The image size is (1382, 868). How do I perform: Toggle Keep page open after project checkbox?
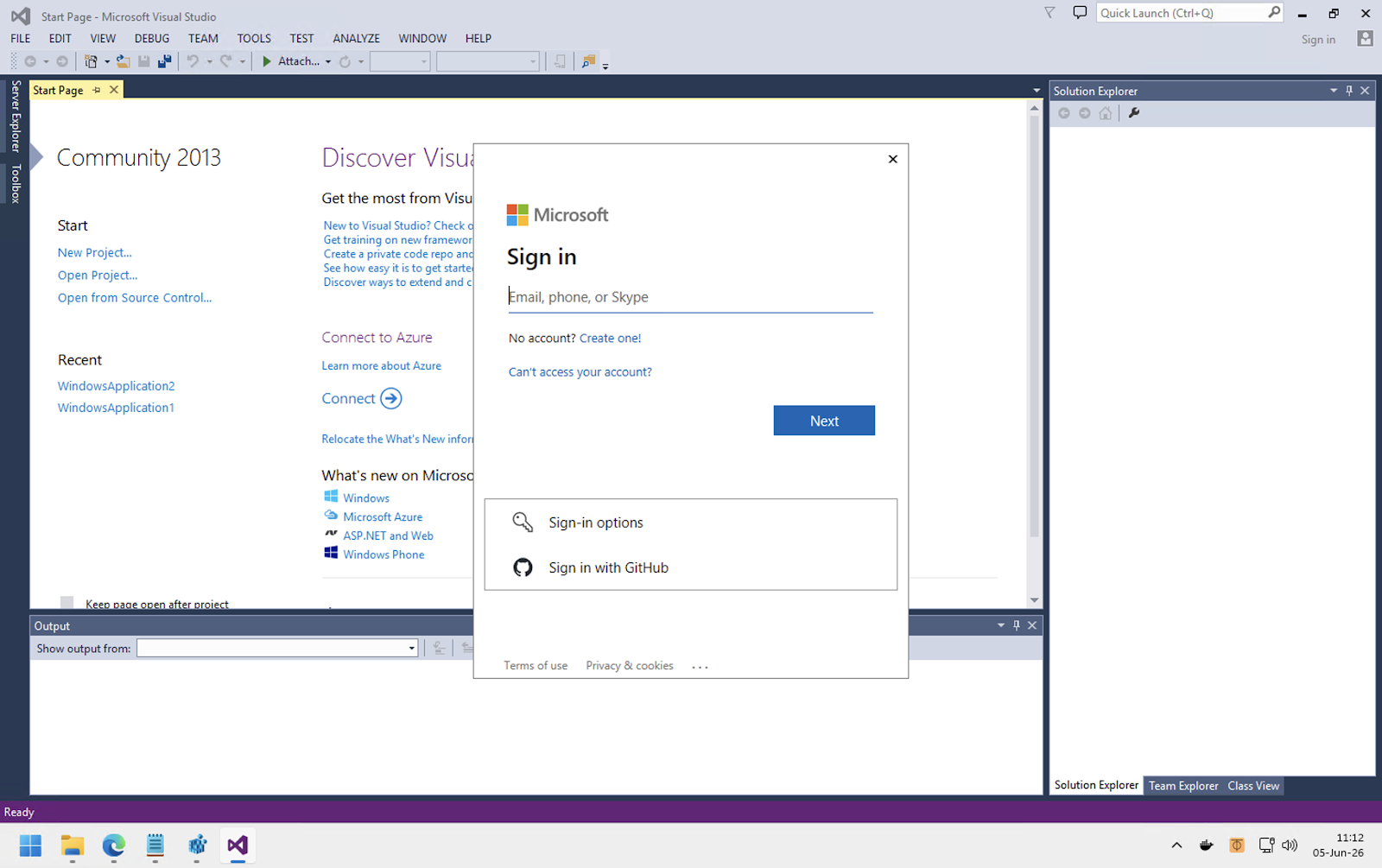[67, 602]
